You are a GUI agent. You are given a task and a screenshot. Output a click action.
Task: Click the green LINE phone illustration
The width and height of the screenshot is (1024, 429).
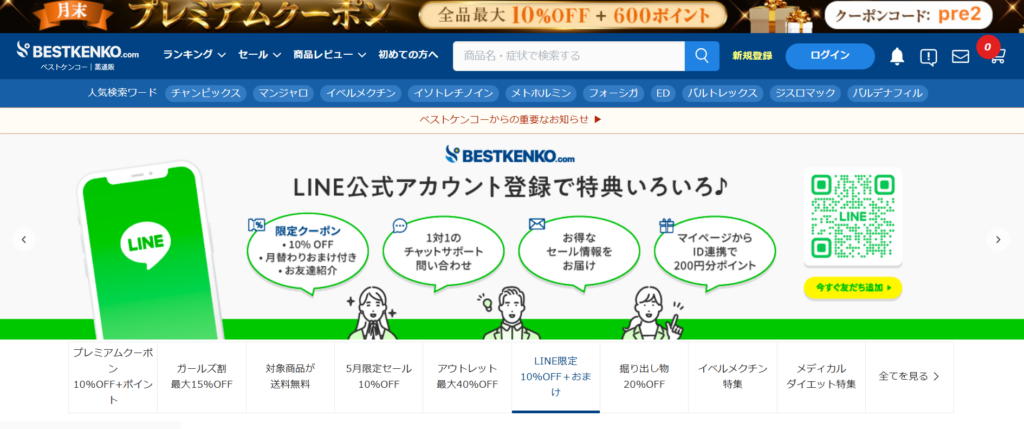tap(150, 251)
